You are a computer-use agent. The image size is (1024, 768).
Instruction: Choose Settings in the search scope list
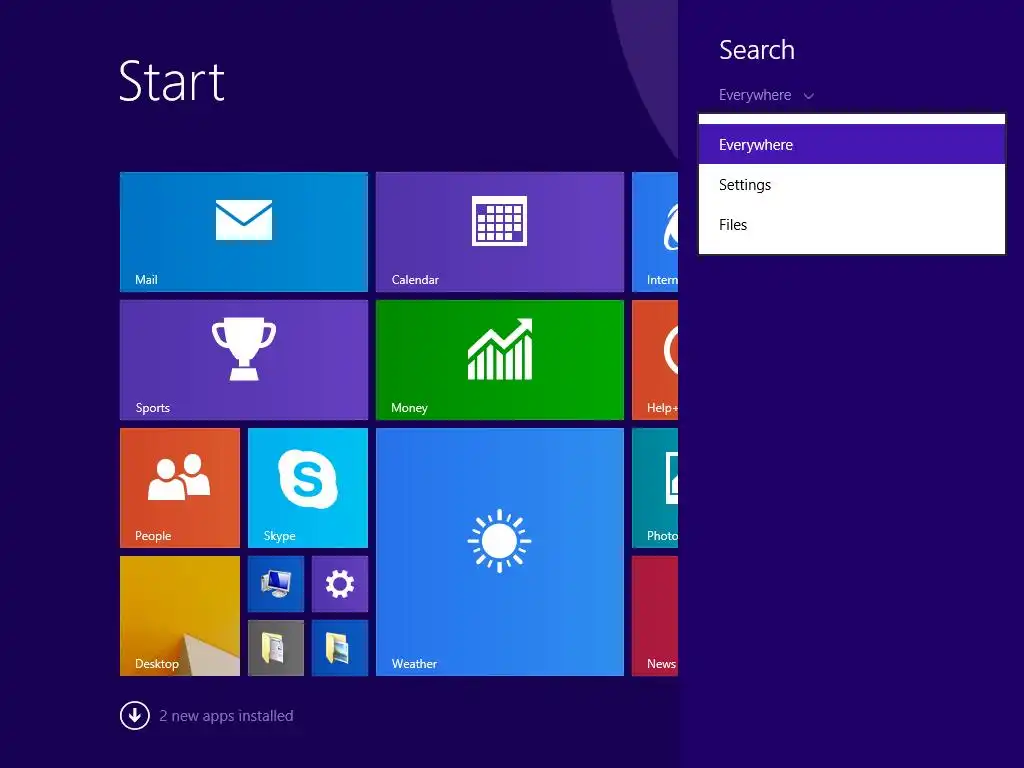852,185
